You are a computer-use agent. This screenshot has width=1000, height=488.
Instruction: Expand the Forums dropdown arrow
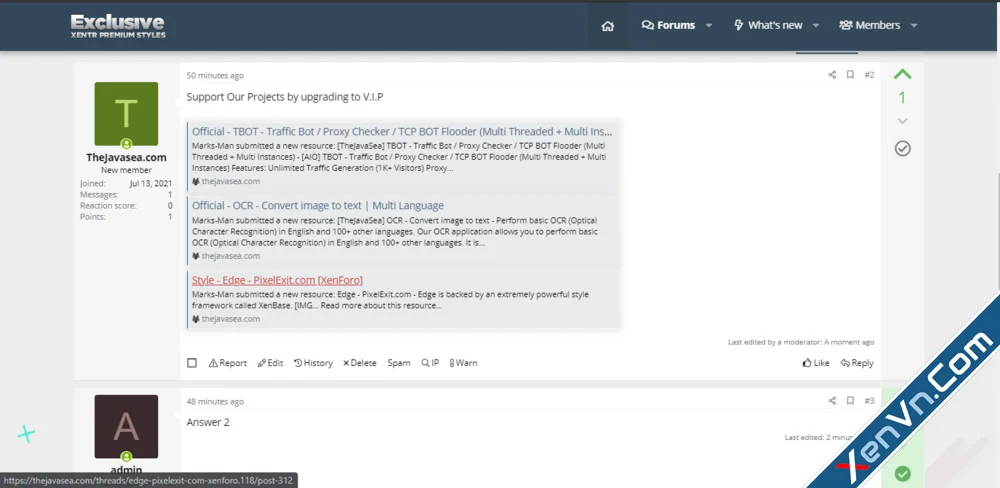click(x=709, y=26)
